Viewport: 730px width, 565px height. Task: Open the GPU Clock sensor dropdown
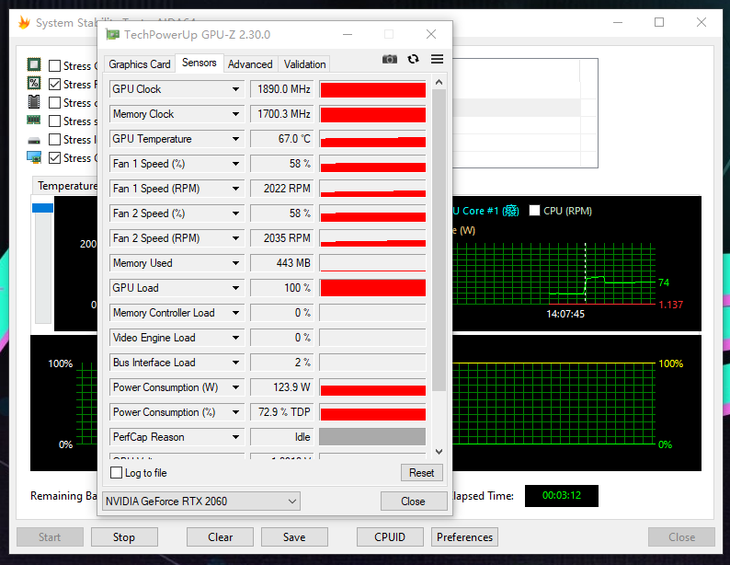click(236, 89)
